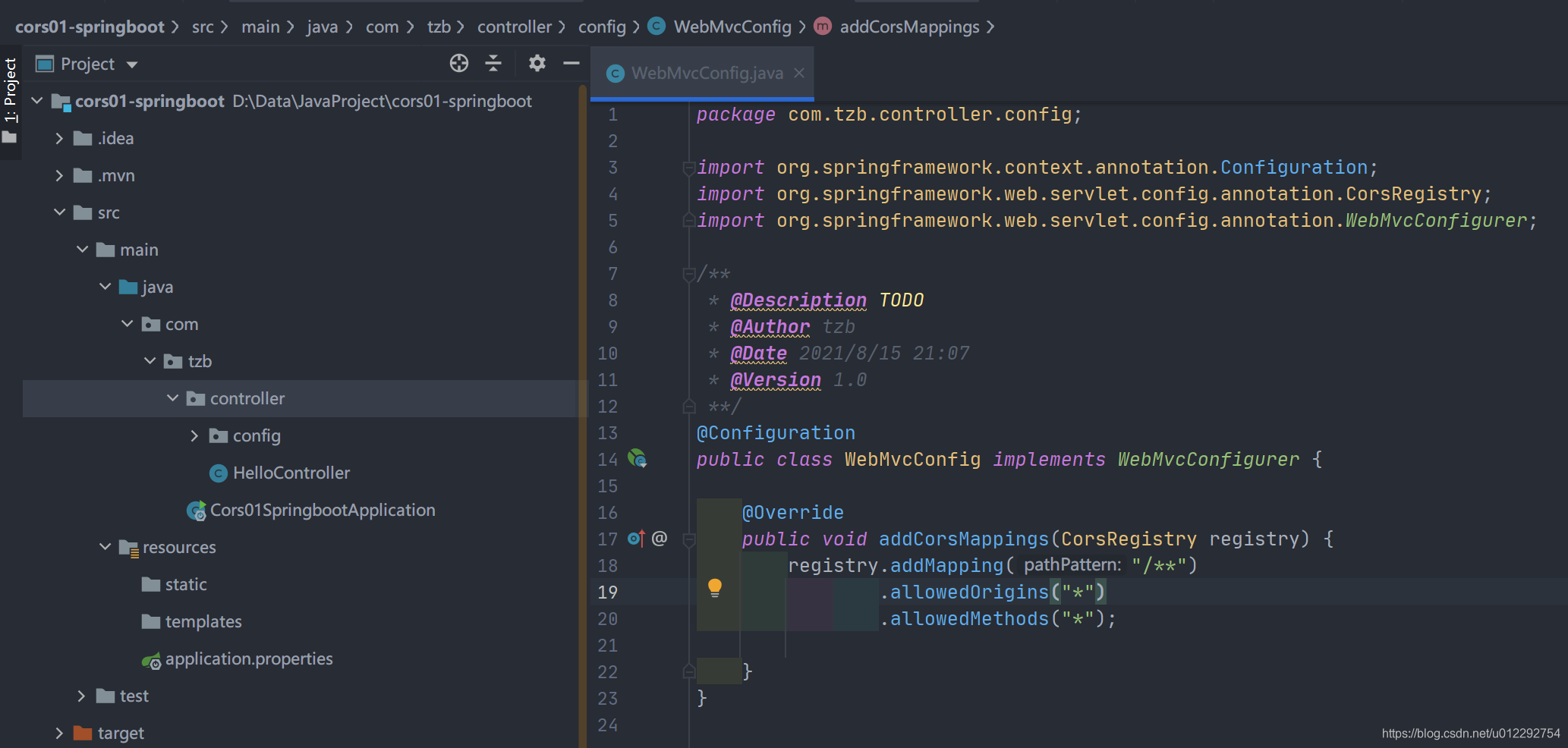
Task: Click main in the breadcrumb bar
Action: point(260,27)
